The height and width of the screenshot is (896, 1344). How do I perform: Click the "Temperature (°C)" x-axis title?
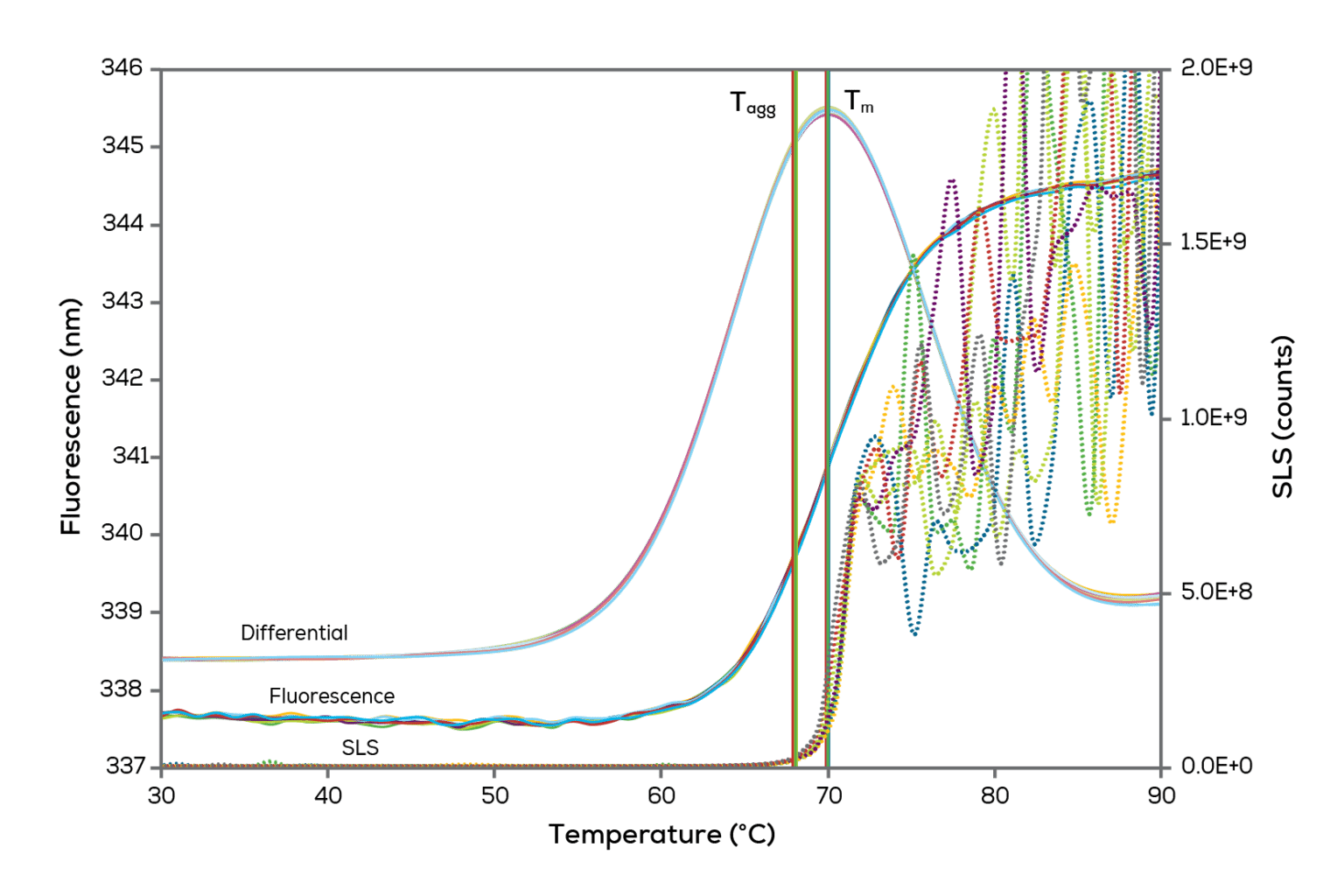tap(662, 835)
